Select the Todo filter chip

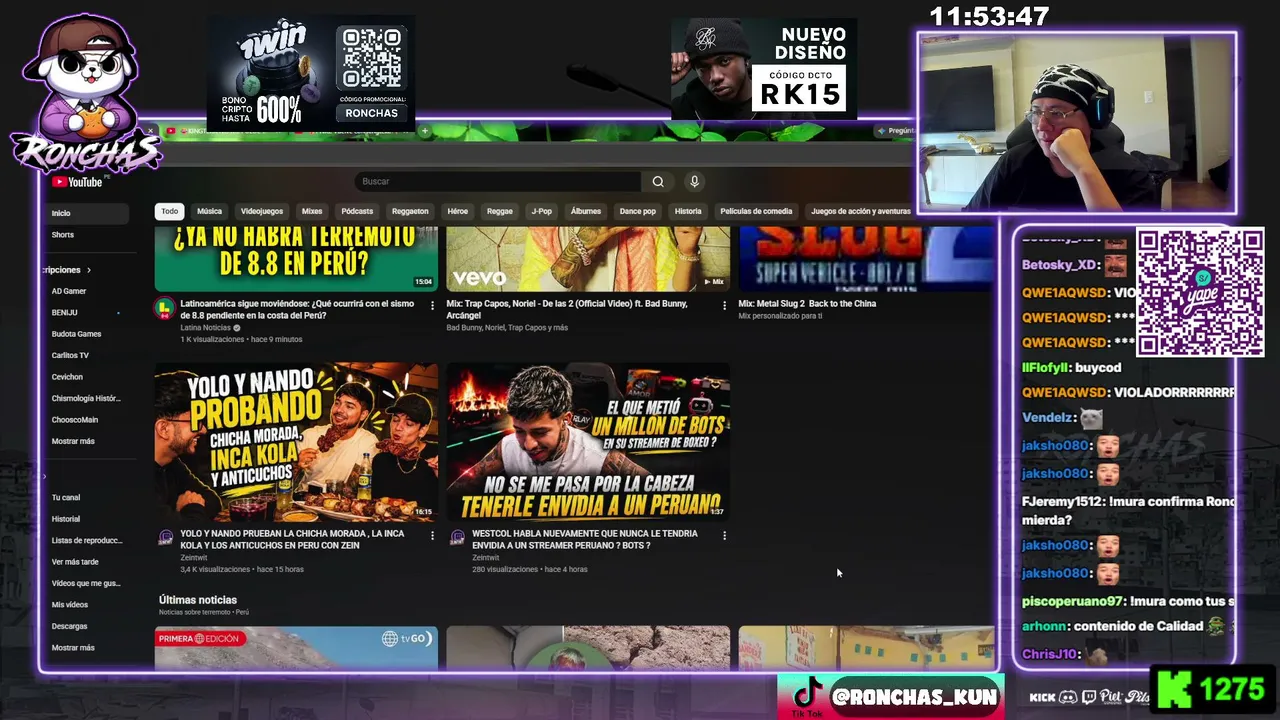tap(170, 211)
